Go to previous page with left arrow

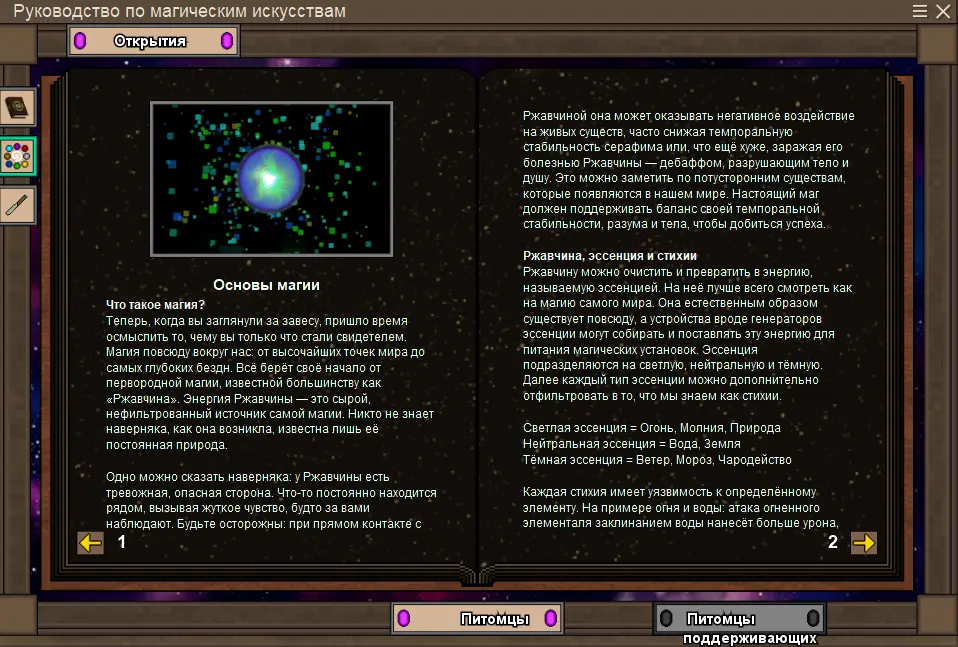click(90, 543)
